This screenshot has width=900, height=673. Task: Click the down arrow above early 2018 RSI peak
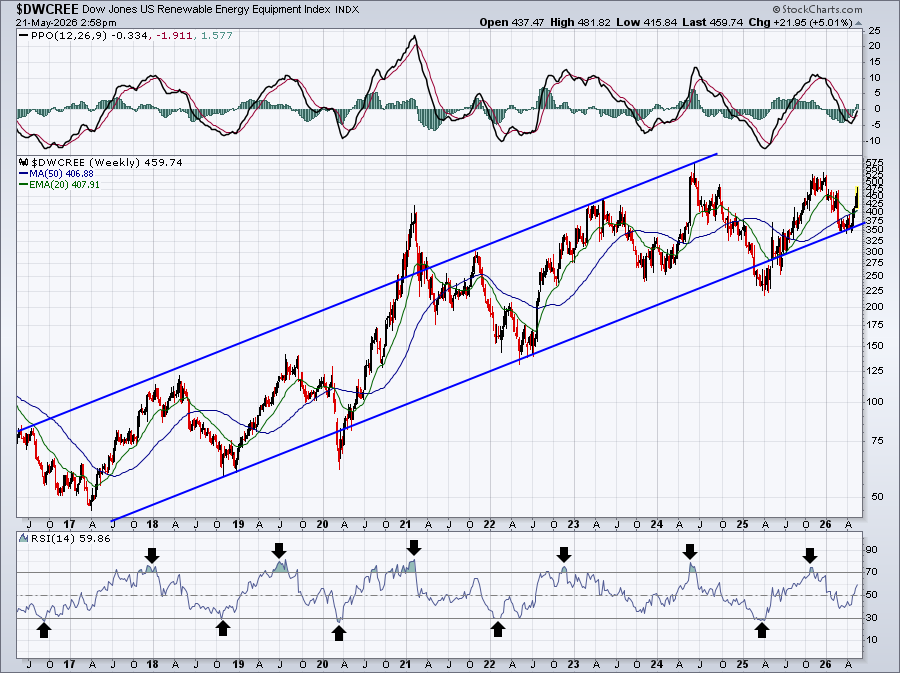point(152,555)
